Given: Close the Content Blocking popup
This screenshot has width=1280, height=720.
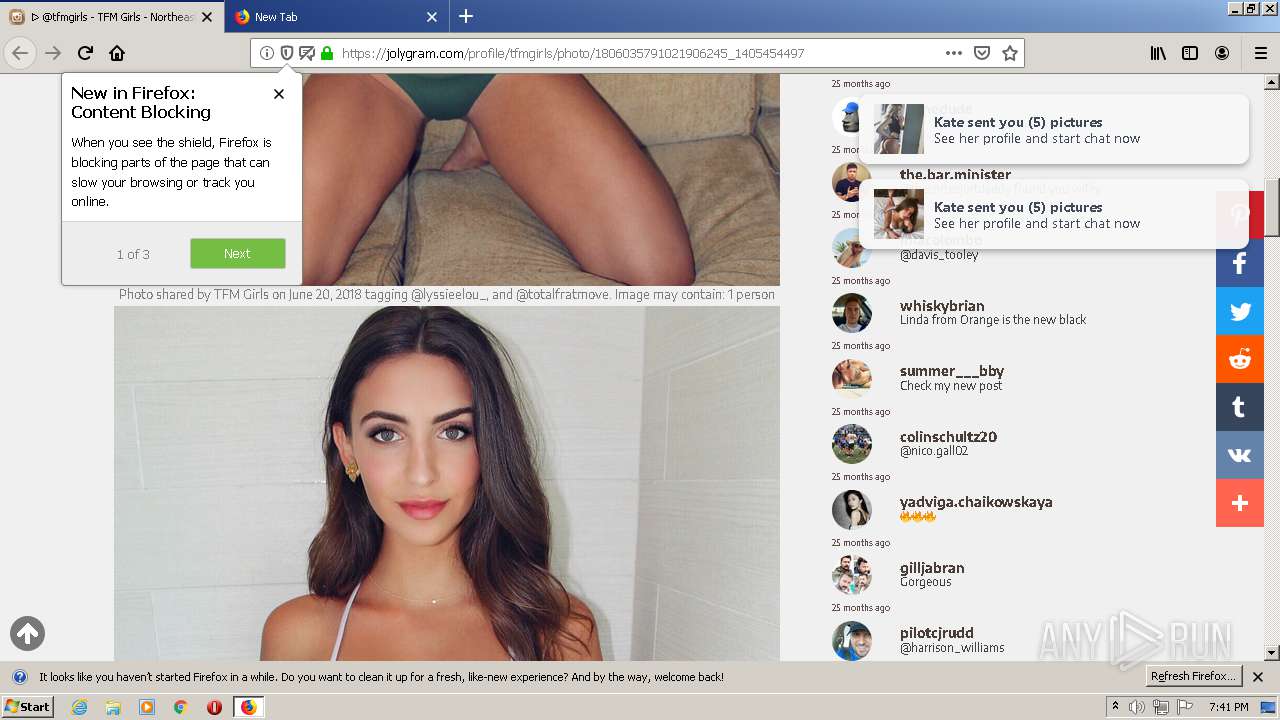Looking at the screenshot, I should pyautogui.click(x=279, y=93).
